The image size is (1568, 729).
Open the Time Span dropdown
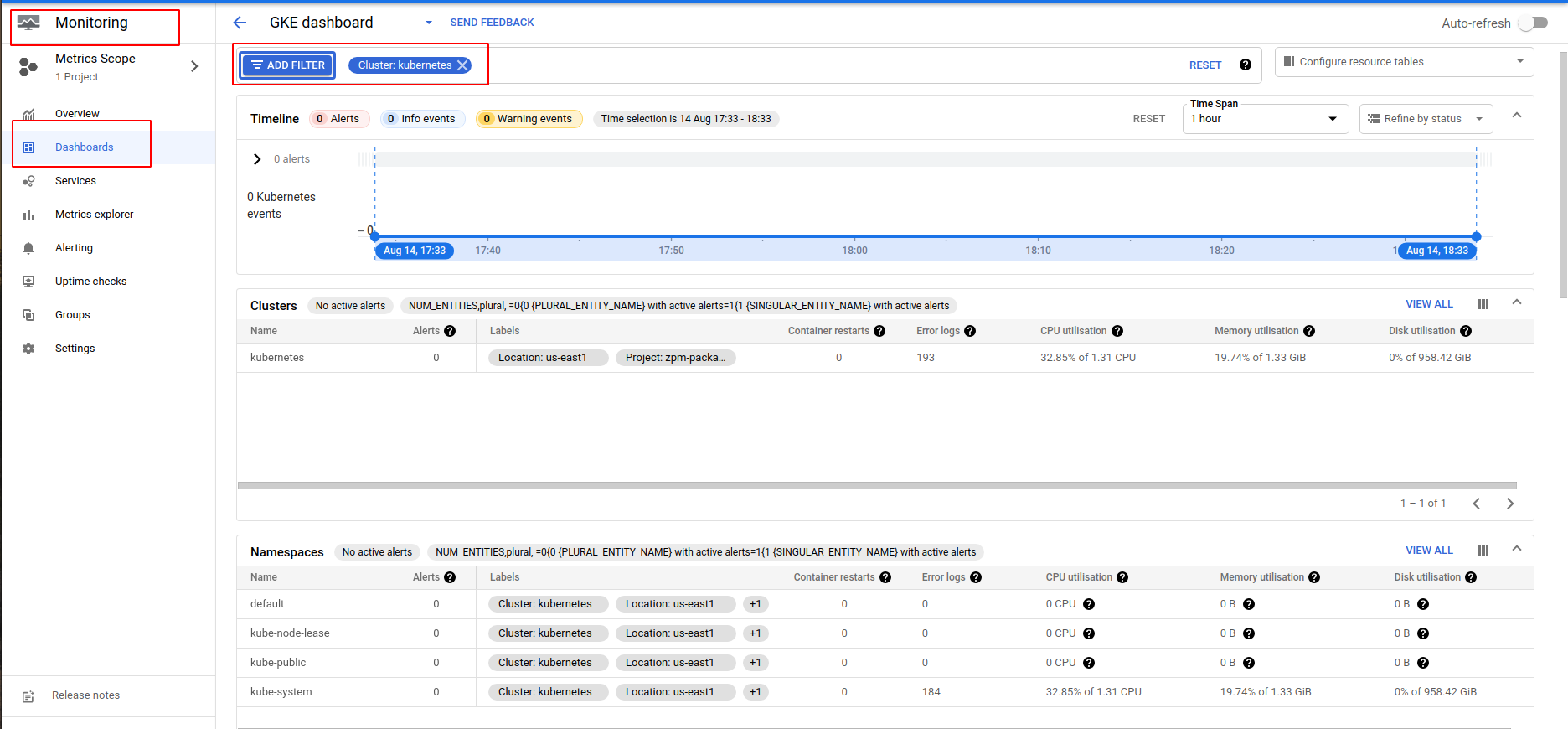1265,119
